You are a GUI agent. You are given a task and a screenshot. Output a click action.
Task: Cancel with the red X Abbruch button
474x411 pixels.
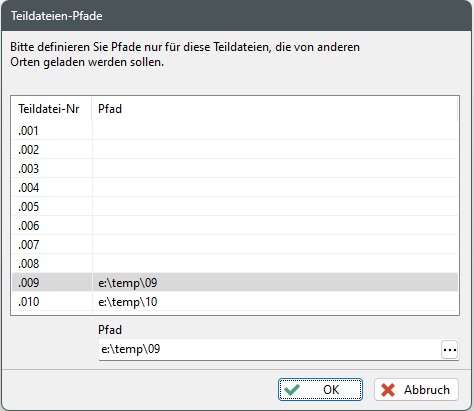click(x=416, y=389)
